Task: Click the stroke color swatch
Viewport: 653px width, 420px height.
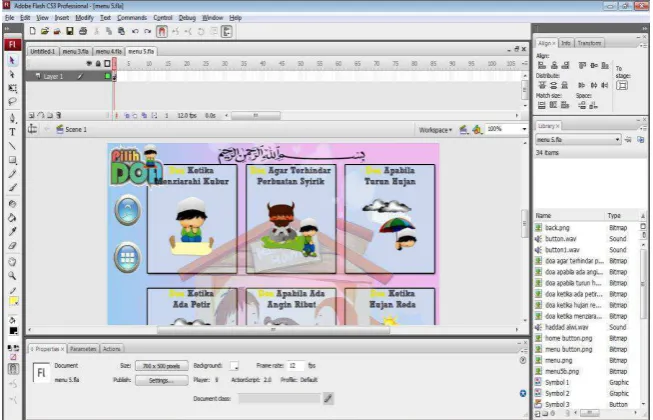Action: point(13,301)
